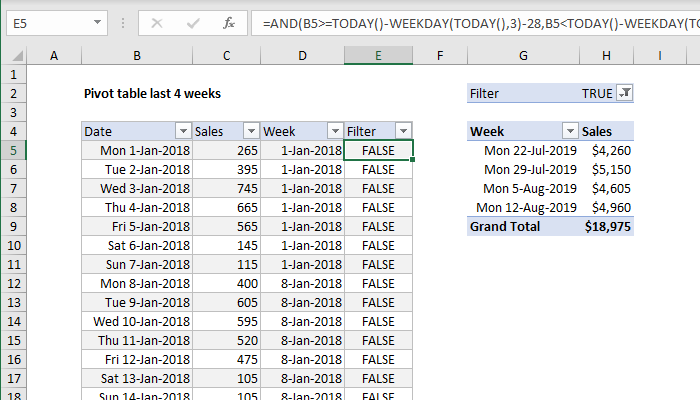The width and height of the screenshot is (700, 400).
Task: Click the pivot Filter TRUE funnel button
Action: coord(625,93)
